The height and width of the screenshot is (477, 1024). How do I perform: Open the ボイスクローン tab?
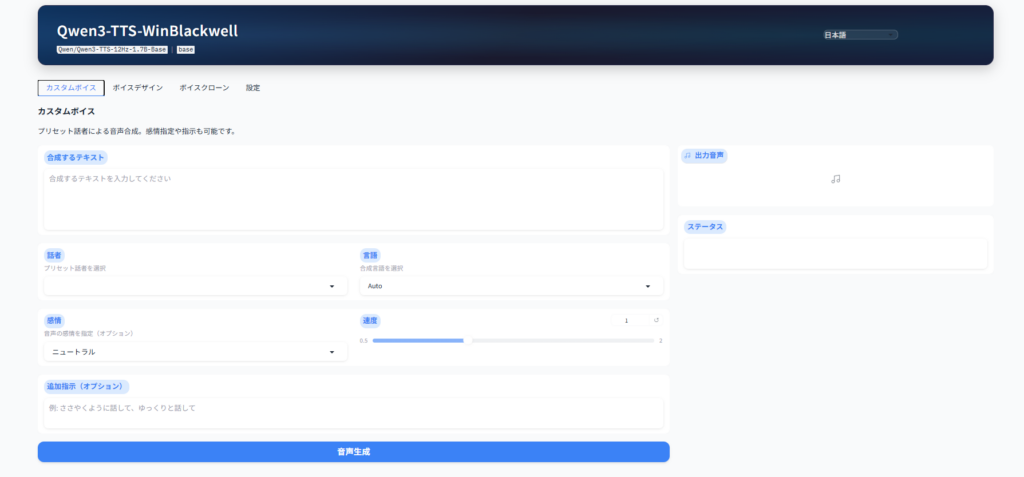click(x=204, y=88)
